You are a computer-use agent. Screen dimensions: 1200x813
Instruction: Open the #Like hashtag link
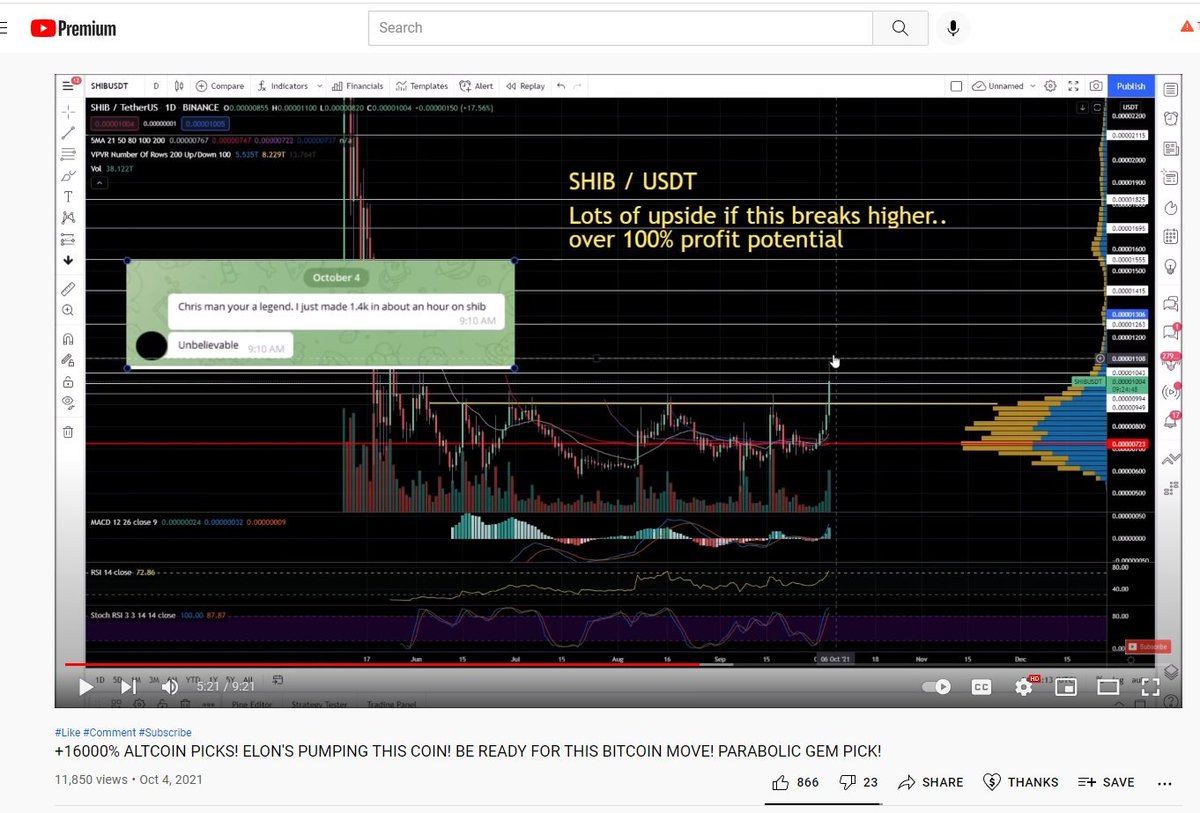pyautogui.click(x=67, y=733)
